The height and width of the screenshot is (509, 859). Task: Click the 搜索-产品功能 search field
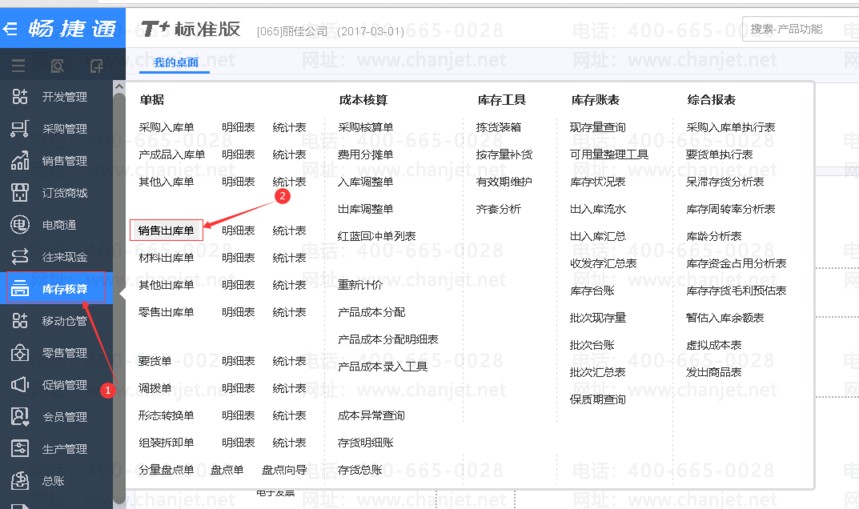tap(800, 29)
